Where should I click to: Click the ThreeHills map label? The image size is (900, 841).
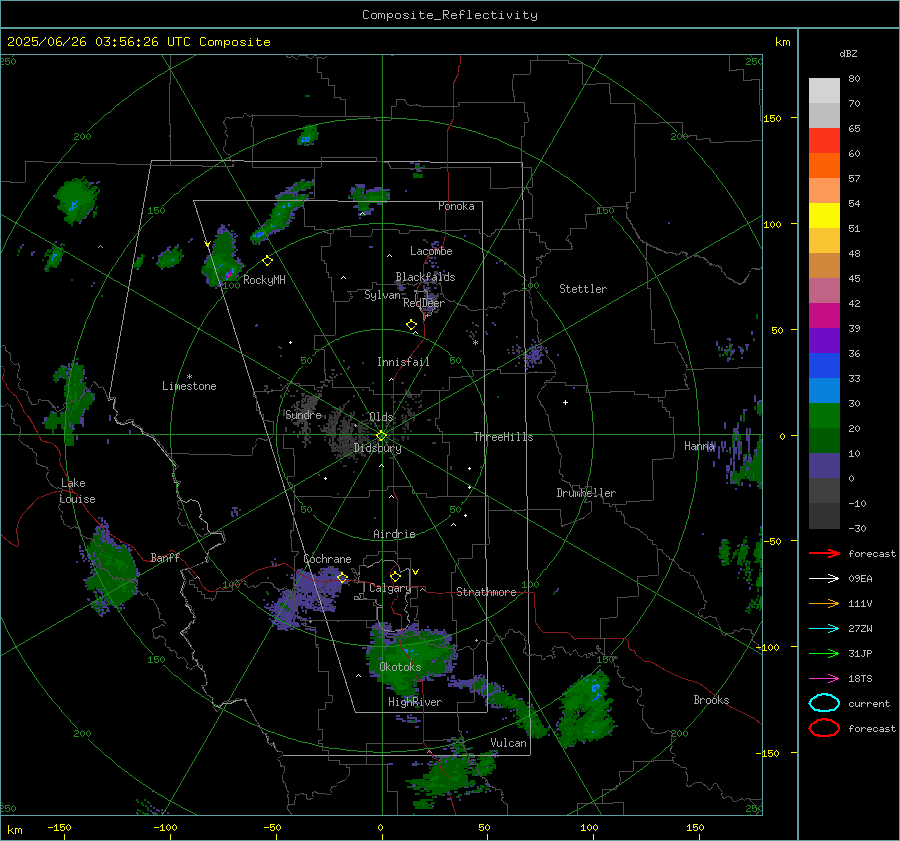pyautogui.click(x=503, y=437)
